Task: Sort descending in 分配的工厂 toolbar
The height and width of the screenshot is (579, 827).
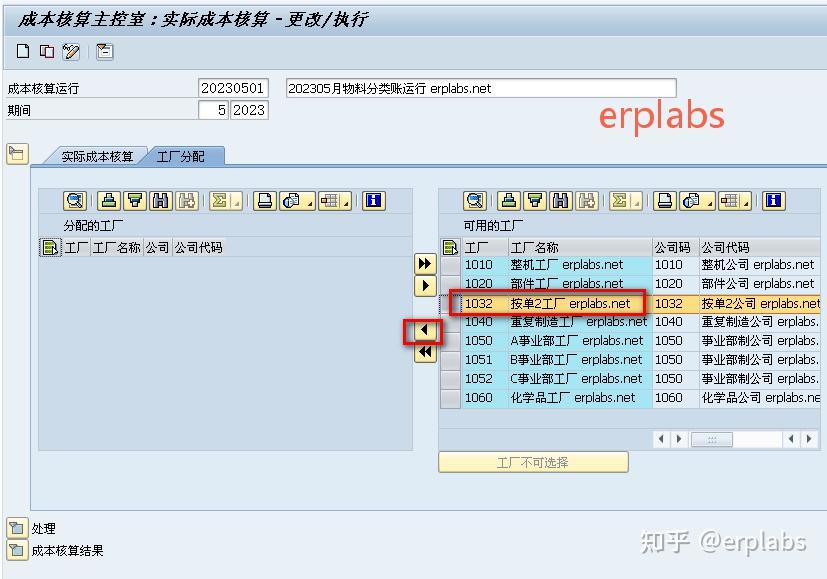Action: point(135,200)
